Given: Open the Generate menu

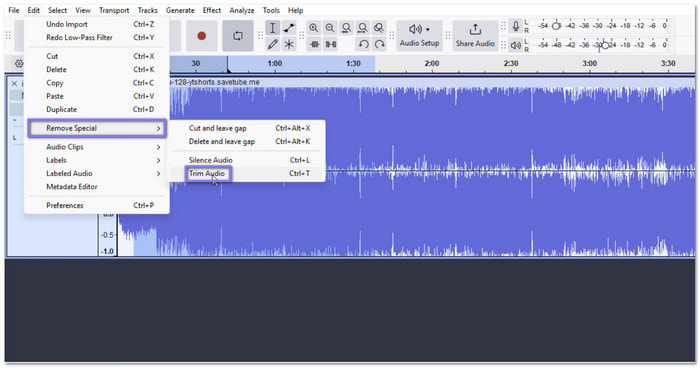Looking at the screenshot, I should pyautogui.click(x=180, y=10).
